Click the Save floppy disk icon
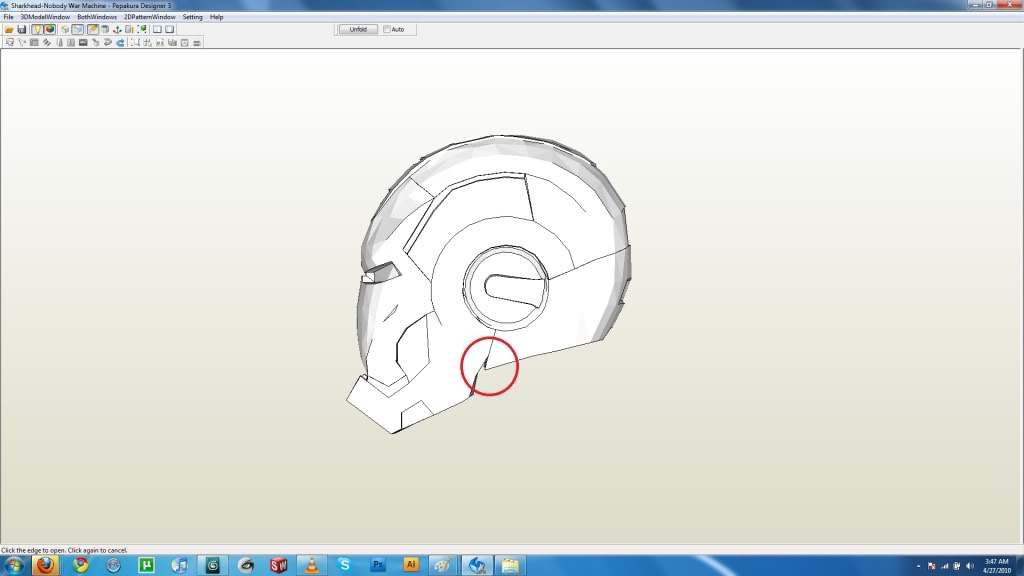This screenshot has height=576, width=1024. pyautogui.click(x=22, y=29)
